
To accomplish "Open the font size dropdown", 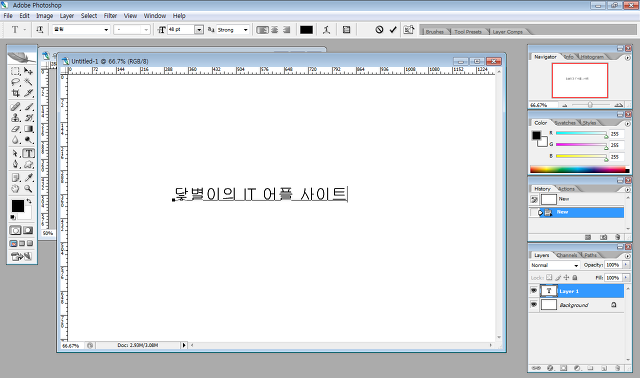I will click(x=199, y=30).
